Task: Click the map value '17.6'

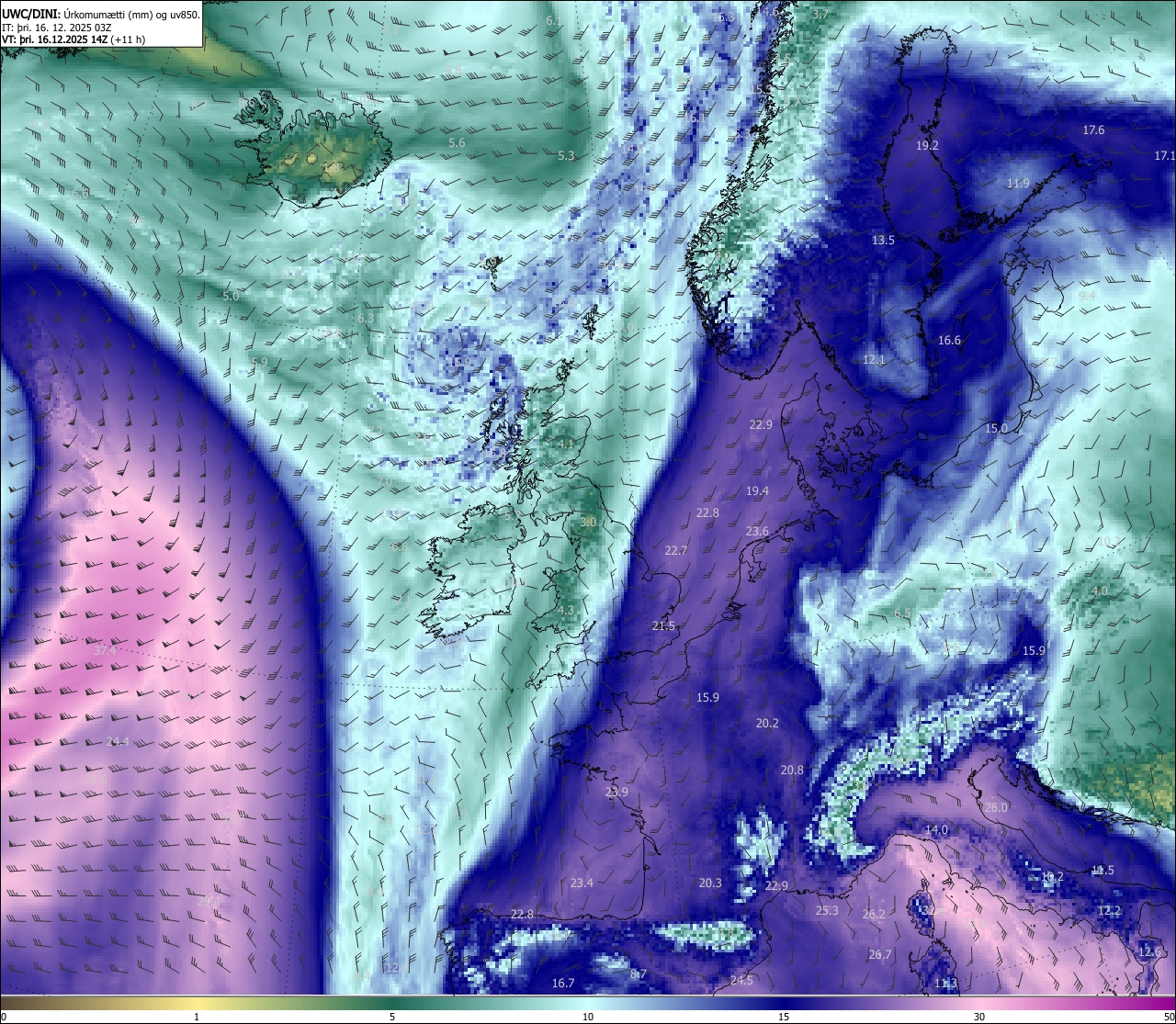Action: click(1093, 129)
